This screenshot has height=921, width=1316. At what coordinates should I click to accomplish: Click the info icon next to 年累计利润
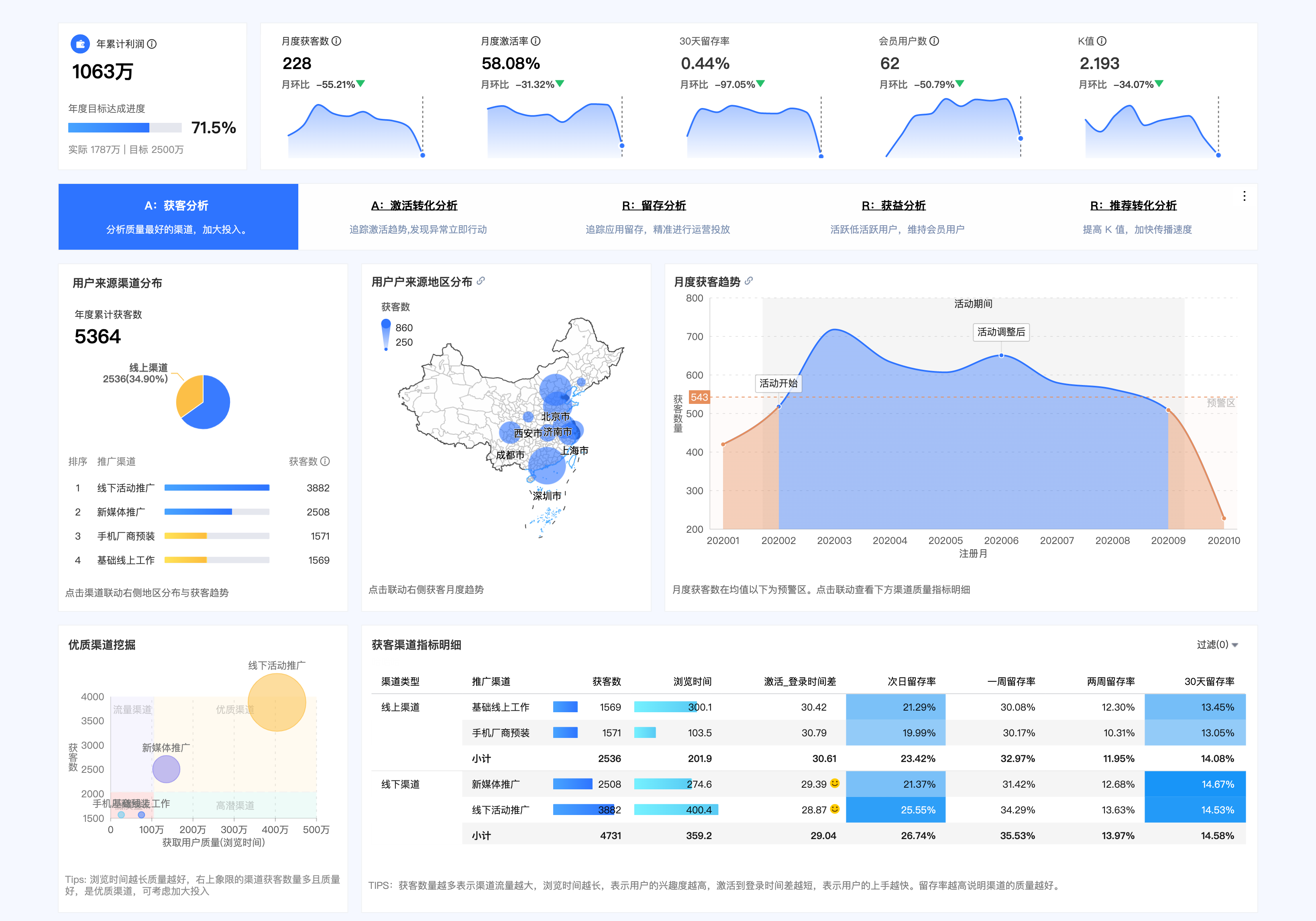pos(152,44)
